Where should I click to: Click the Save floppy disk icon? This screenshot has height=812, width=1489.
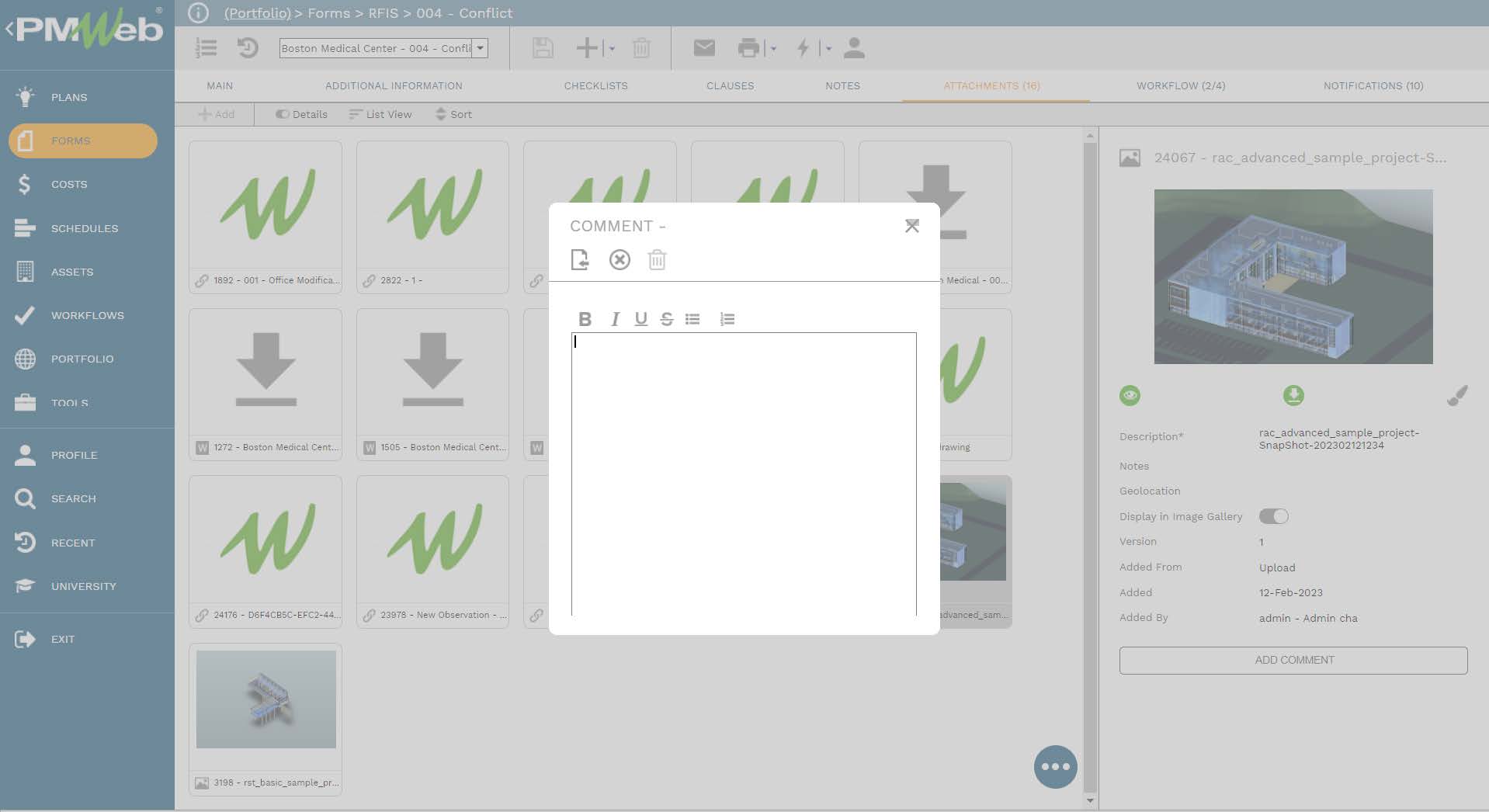pos(543,48)
